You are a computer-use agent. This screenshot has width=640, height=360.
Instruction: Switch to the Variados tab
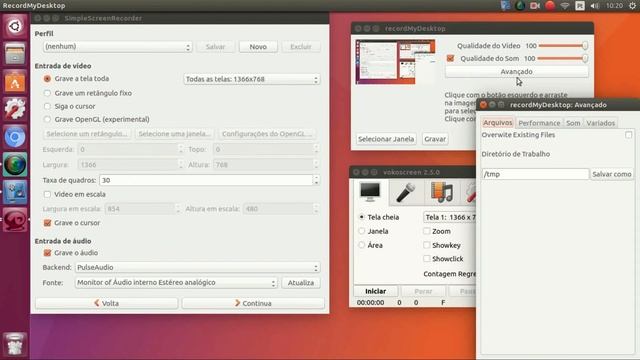coord(600,123)
